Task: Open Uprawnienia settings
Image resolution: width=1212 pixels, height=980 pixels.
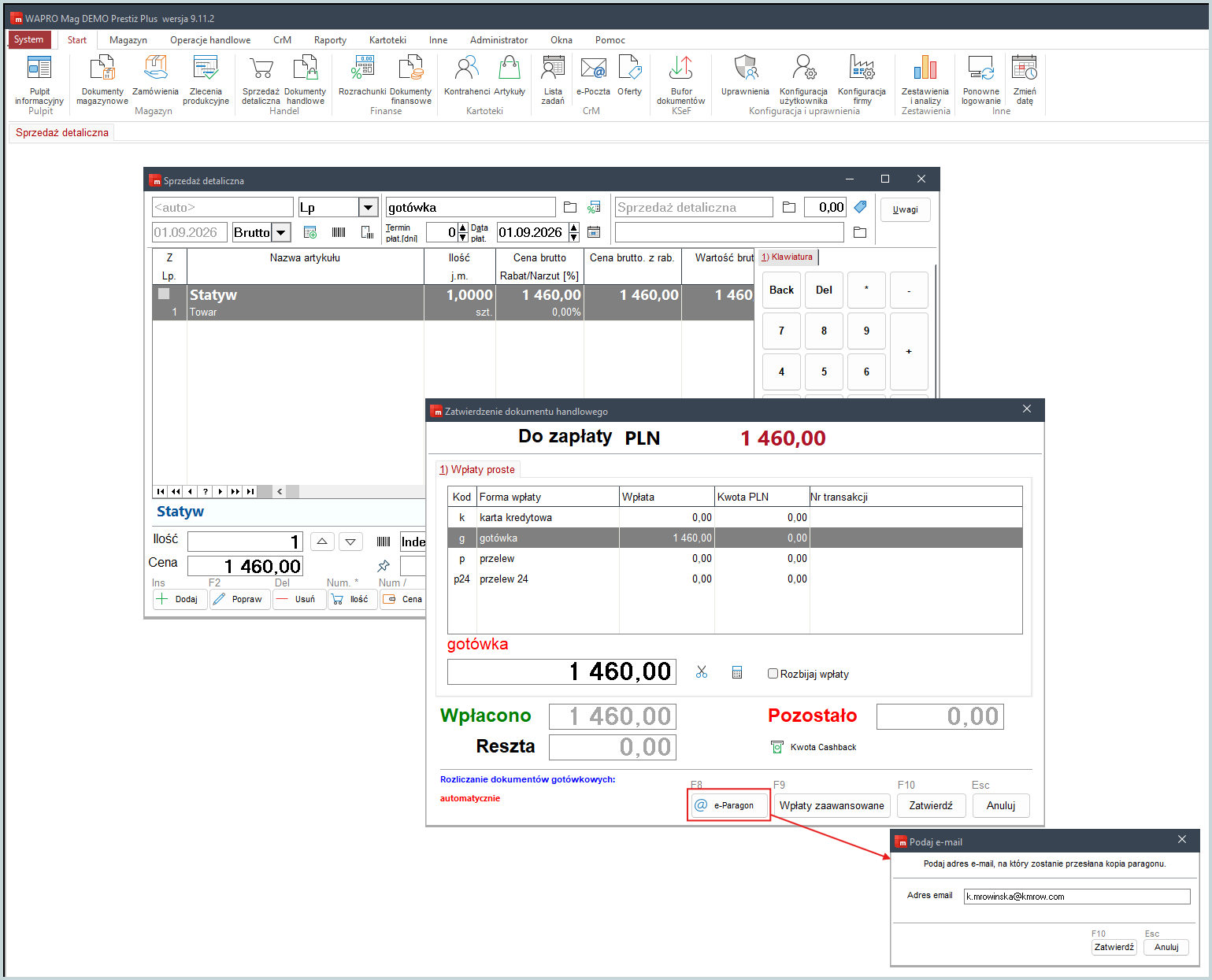Action: [745, 76]
